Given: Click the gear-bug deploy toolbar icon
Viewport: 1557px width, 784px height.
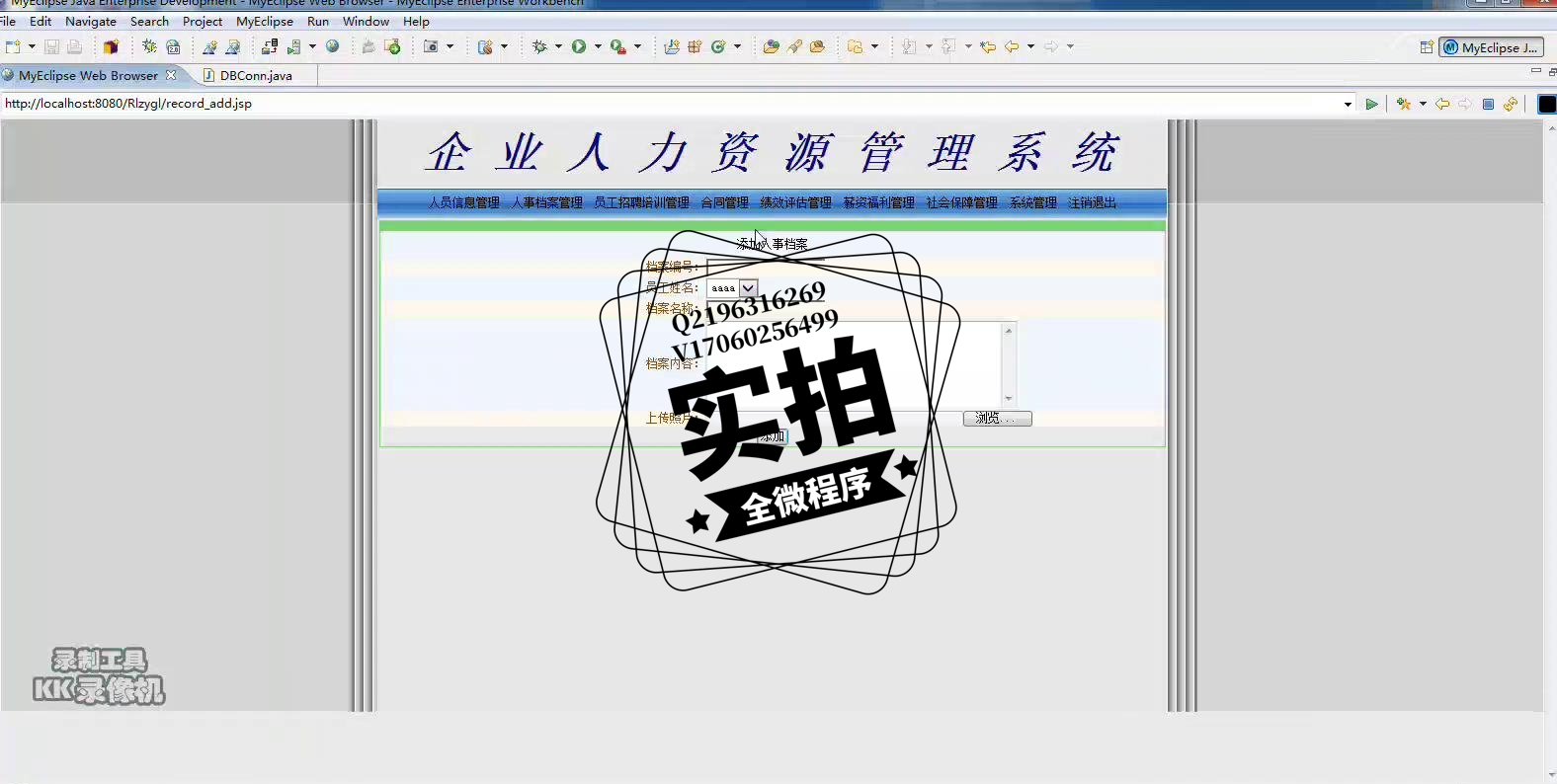Looking at the screenshot, I should [149, 46].
